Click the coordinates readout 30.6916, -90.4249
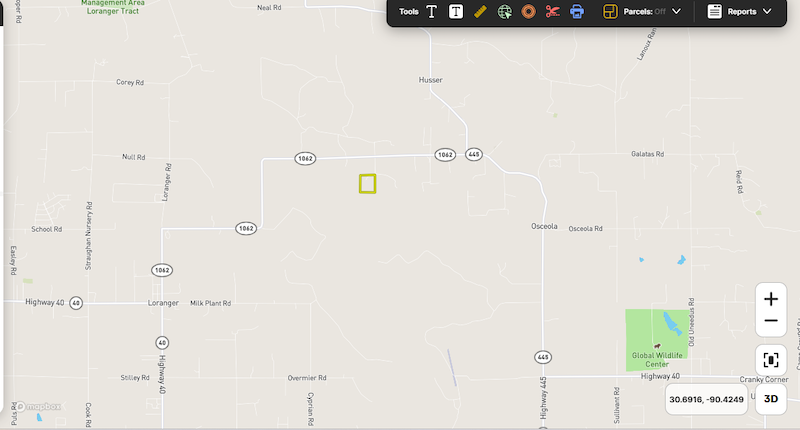The height and width of the screenshot is (430, 800). [707, 399]
